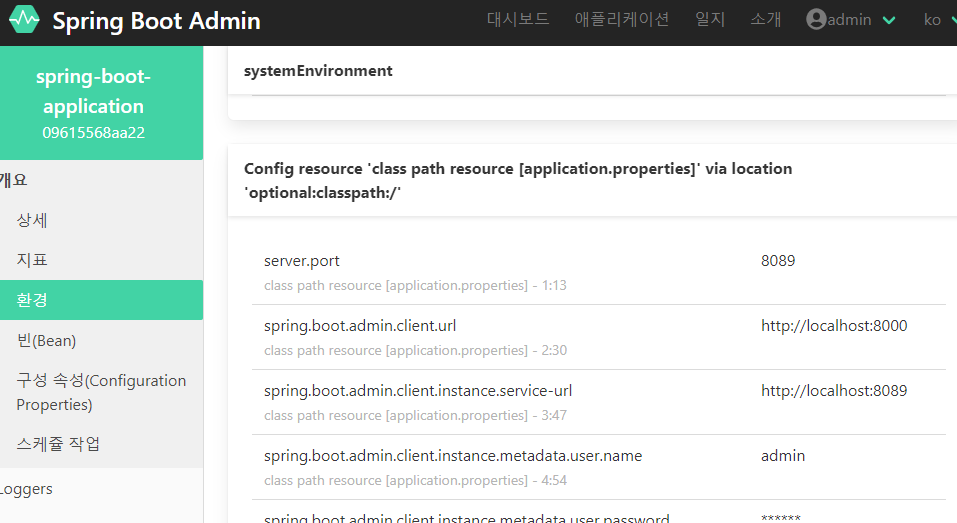Click the value 8089 for server.port
This screenshot has width=957, height=523.
tap(778, 261)
